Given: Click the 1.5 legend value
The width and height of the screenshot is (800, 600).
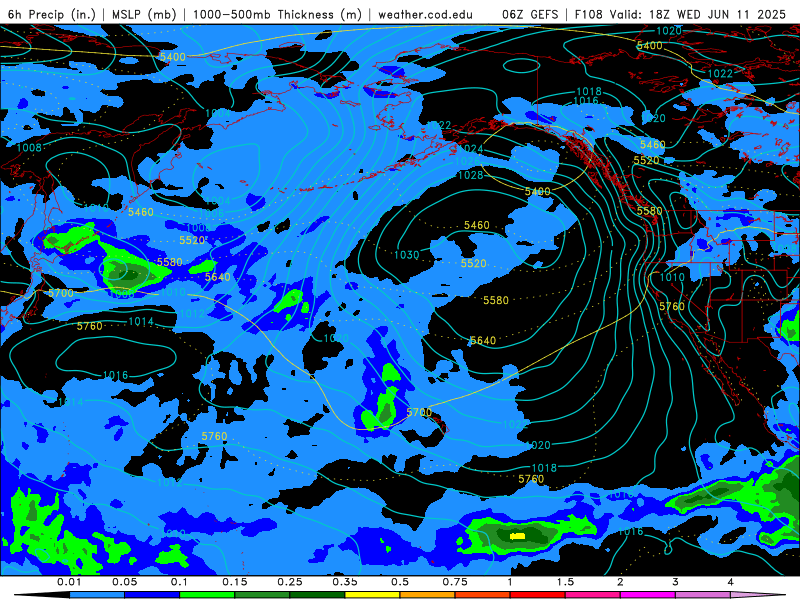Looking at the screenshot, I should 565,582.
